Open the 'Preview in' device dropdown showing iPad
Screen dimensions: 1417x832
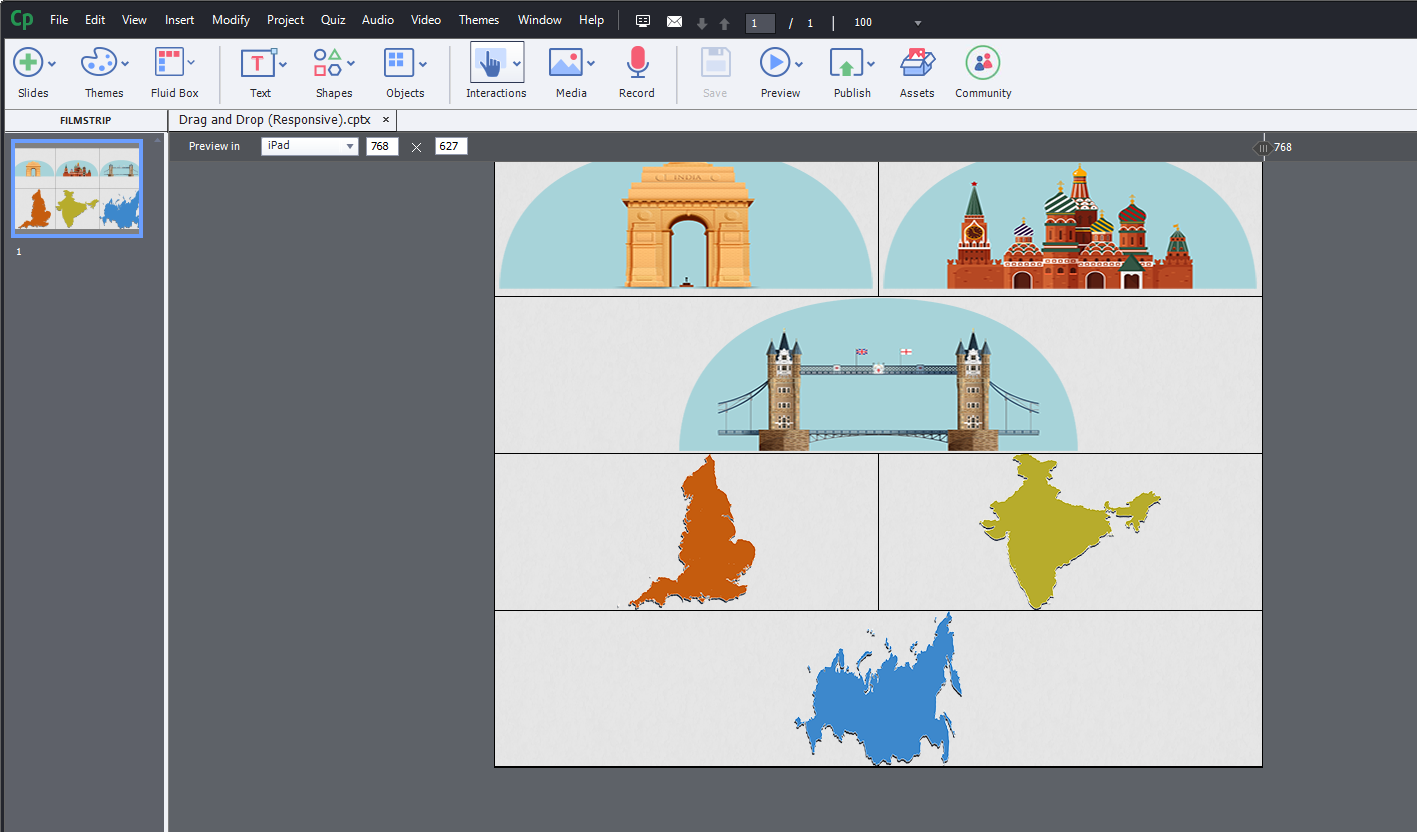310,146
